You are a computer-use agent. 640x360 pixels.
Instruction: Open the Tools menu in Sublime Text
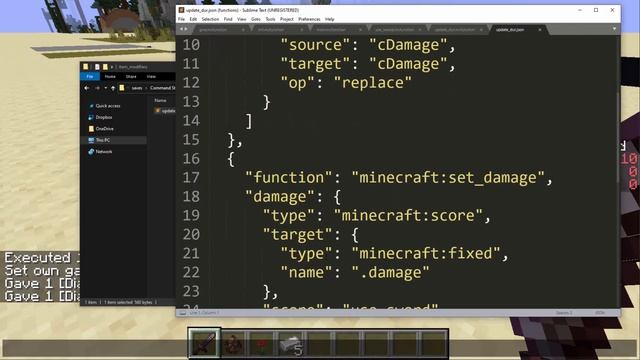(271, 19)
